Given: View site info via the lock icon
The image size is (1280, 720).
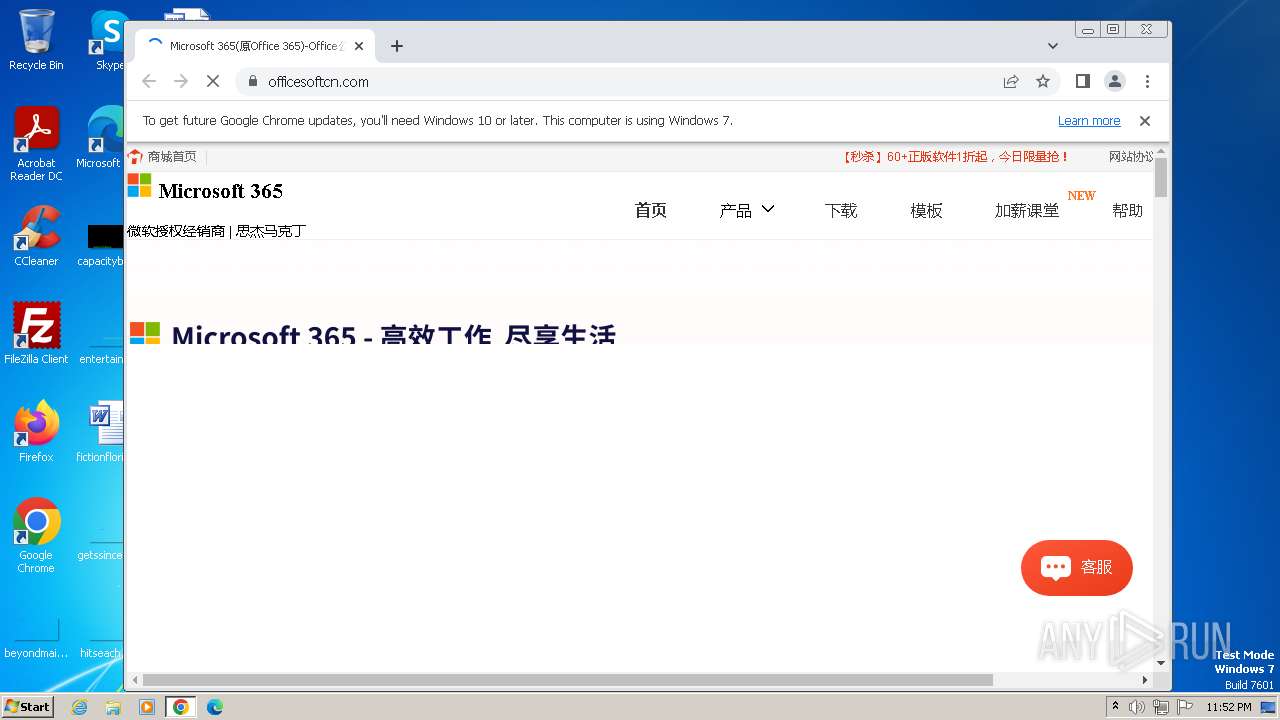Looking at the screenshot, I should pos(252,82).
